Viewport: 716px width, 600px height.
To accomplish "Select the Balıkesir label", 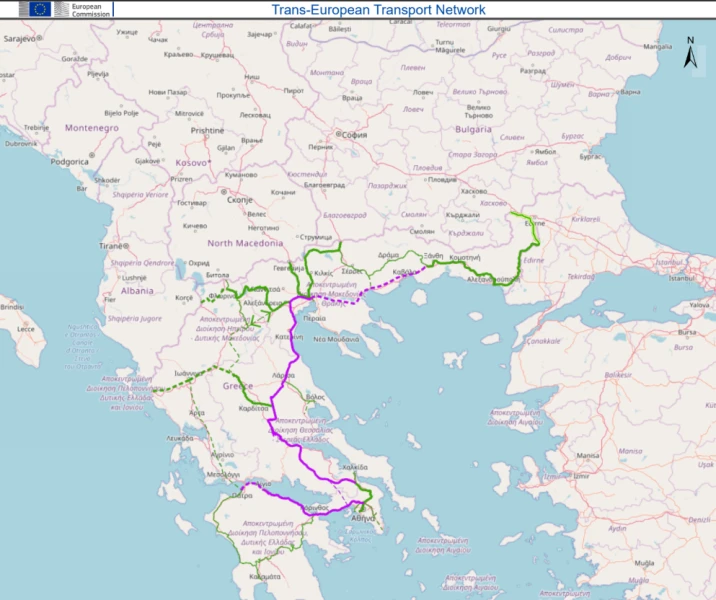I will 618,375.
